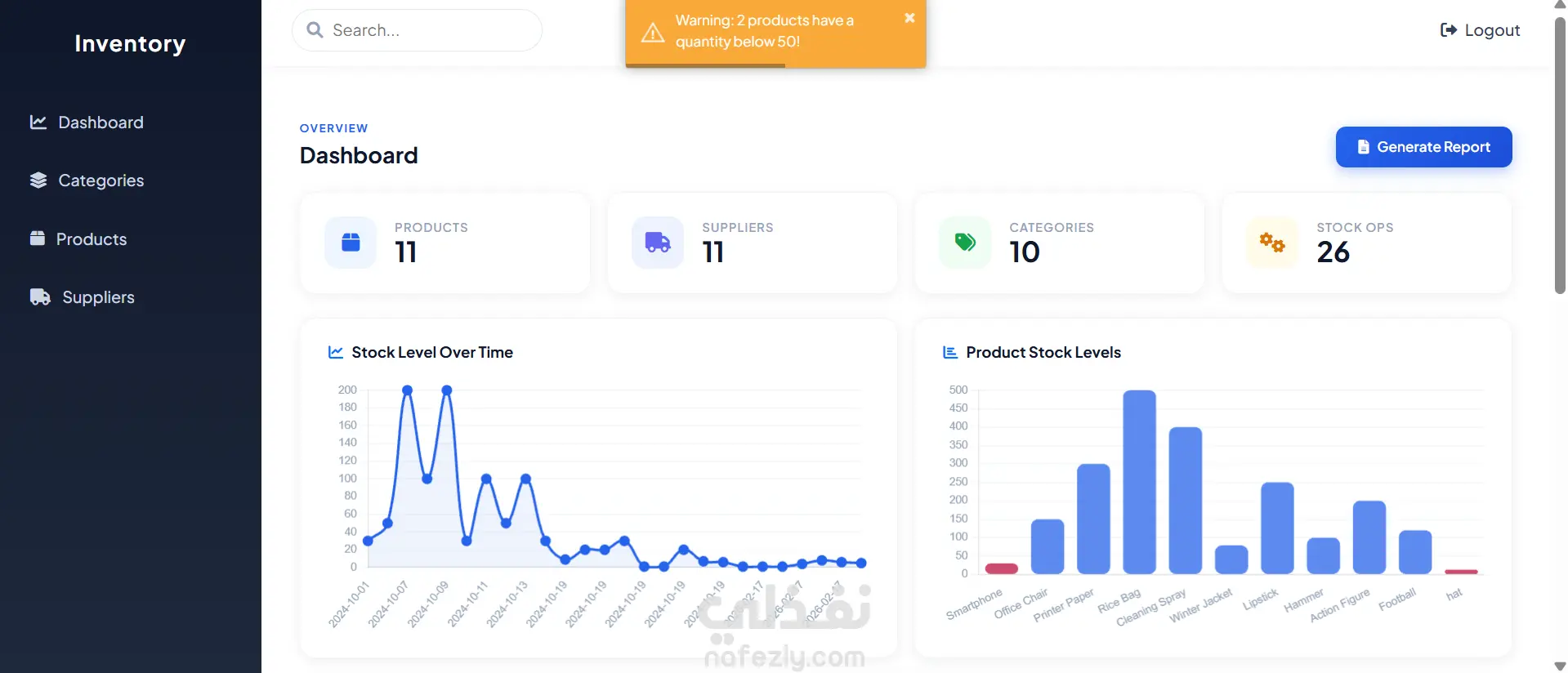Click the magnifier icon in search box
This screenshot has width=1568, height=673.
pyautogui.click(x=315, y=30)
